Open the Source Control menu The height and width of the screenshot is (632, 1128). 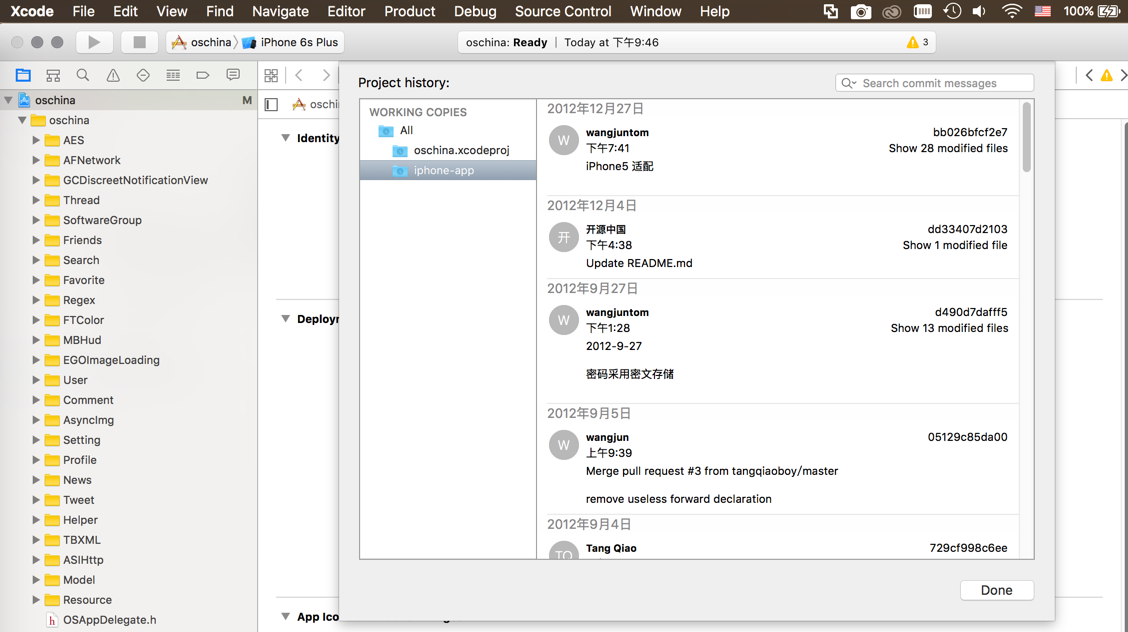coord(563,12)
